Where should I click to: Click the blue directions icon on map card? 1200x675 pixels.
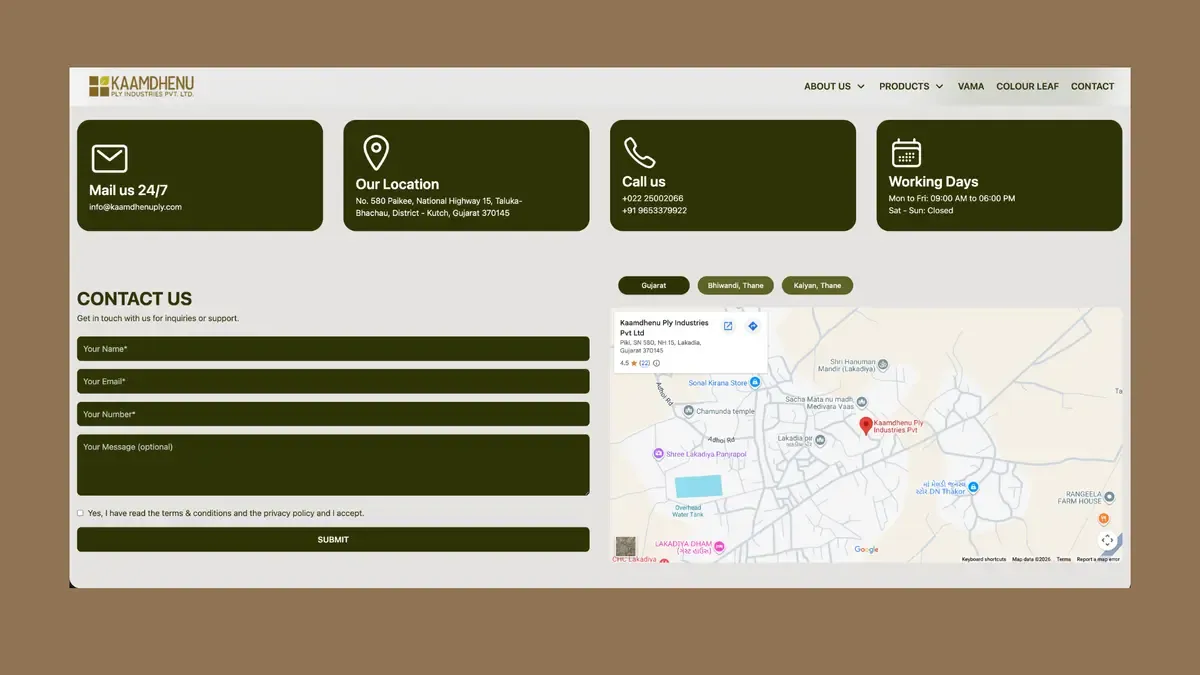pos(753,326)
